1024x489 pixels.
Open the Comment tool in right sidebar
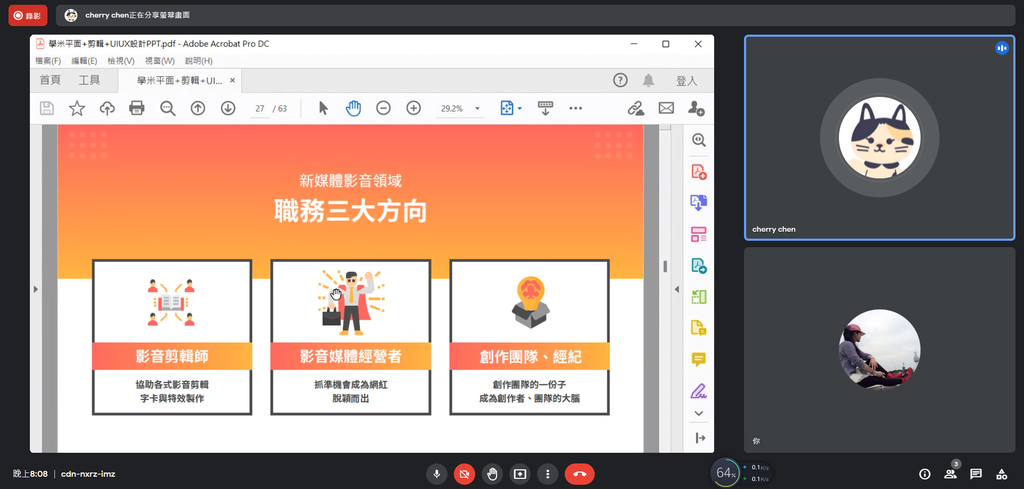pos(699,359)
